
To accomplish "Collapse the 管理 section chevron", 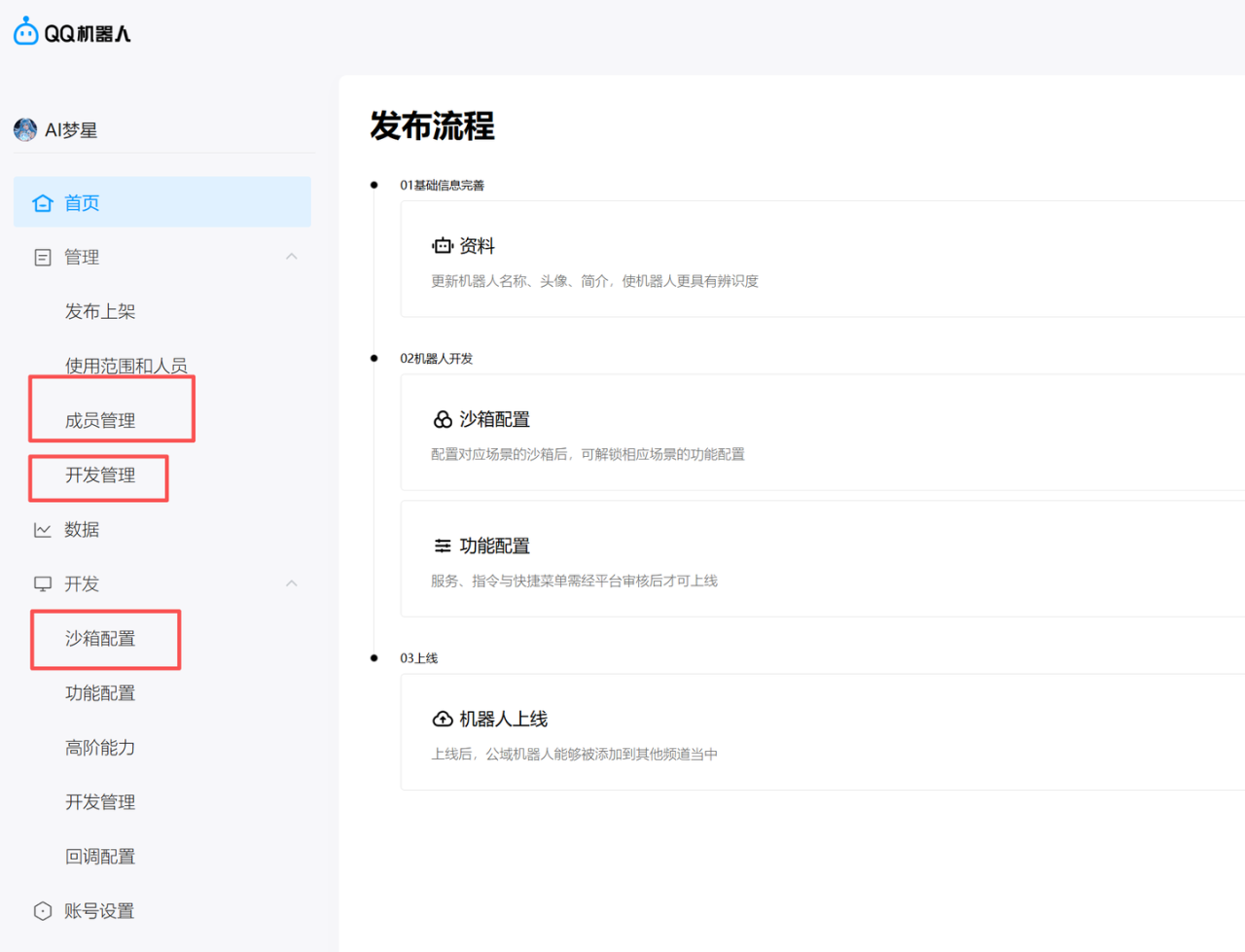I will coord(292,257).
